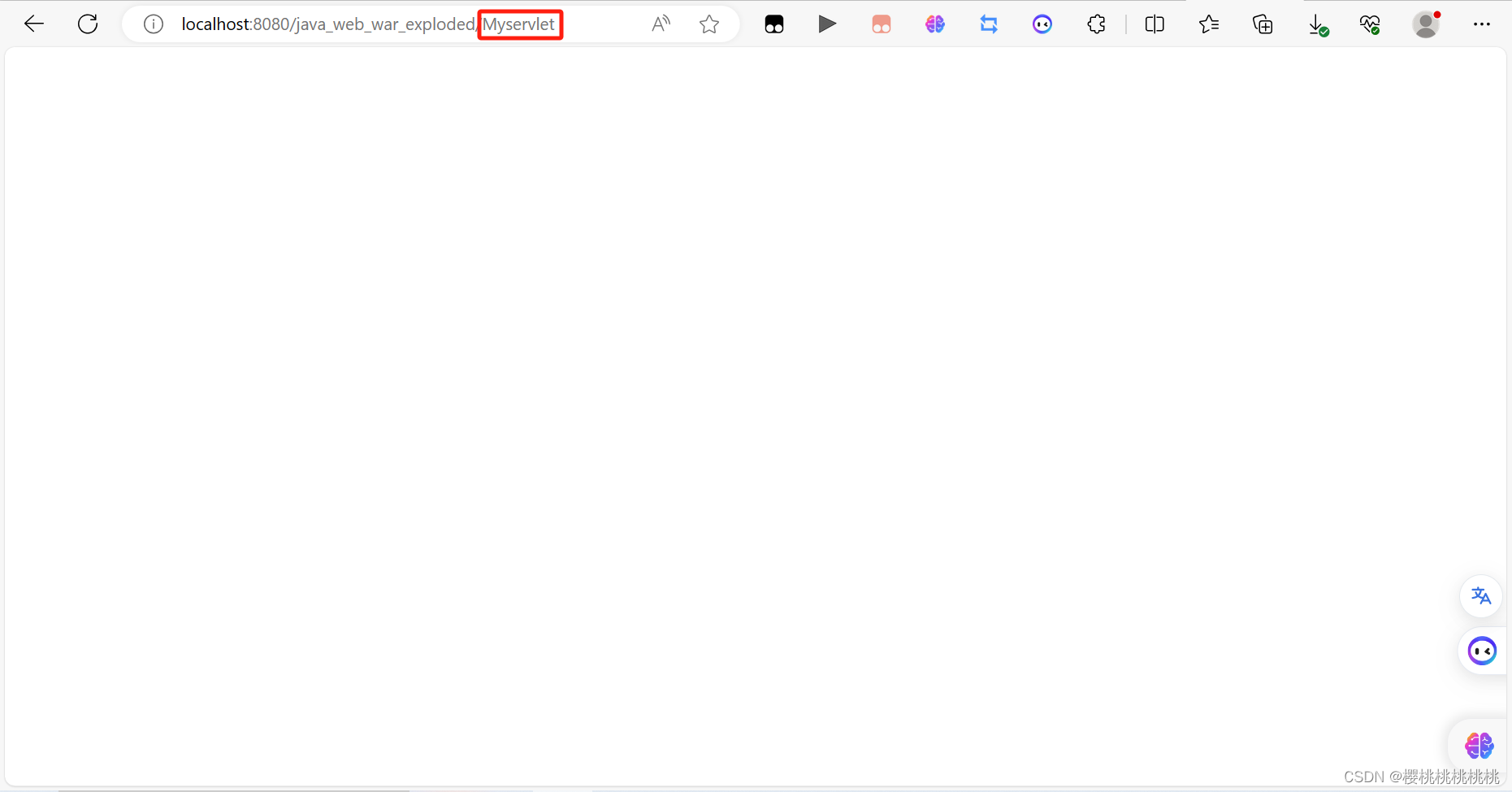The height and width of the screenshot is (792, 1512).
Task: Click the floating purple face assistant button
Action: [1483, 651]
